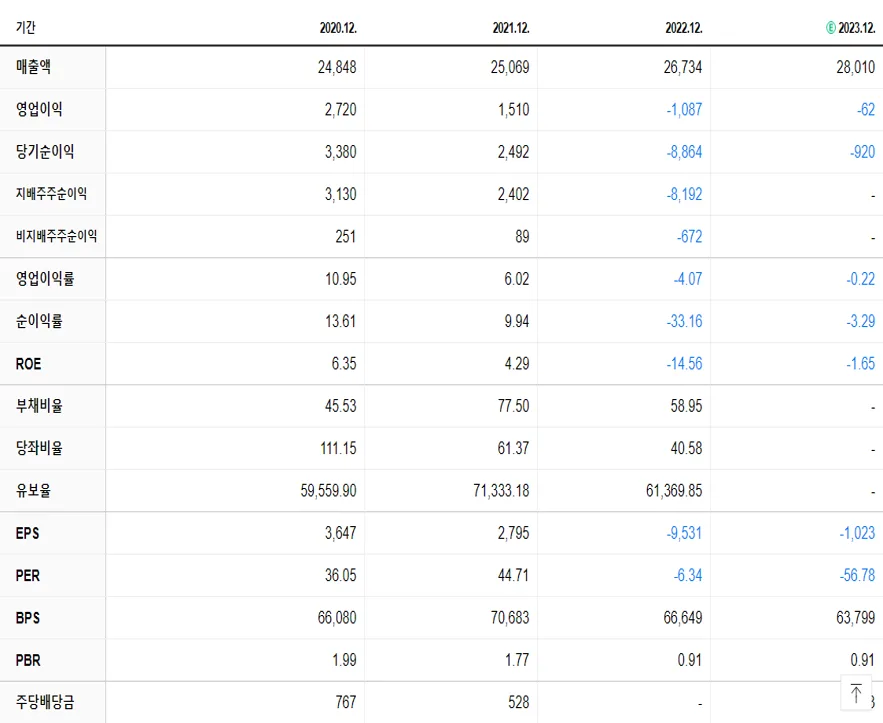Click non-controlling value -672

[689, 236]
